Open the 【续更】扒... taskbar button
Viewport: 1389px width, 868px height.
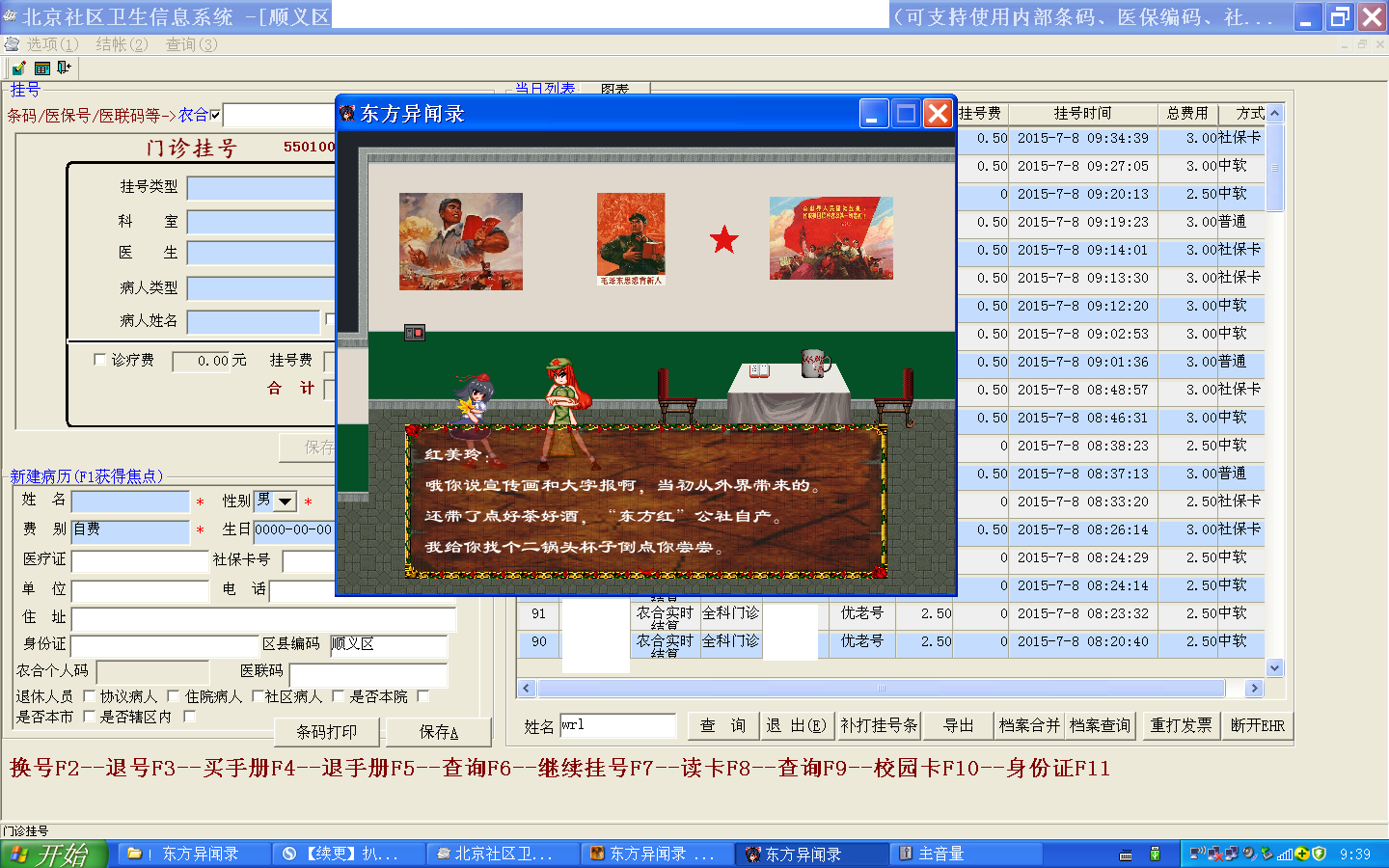[x=349, y=854]
